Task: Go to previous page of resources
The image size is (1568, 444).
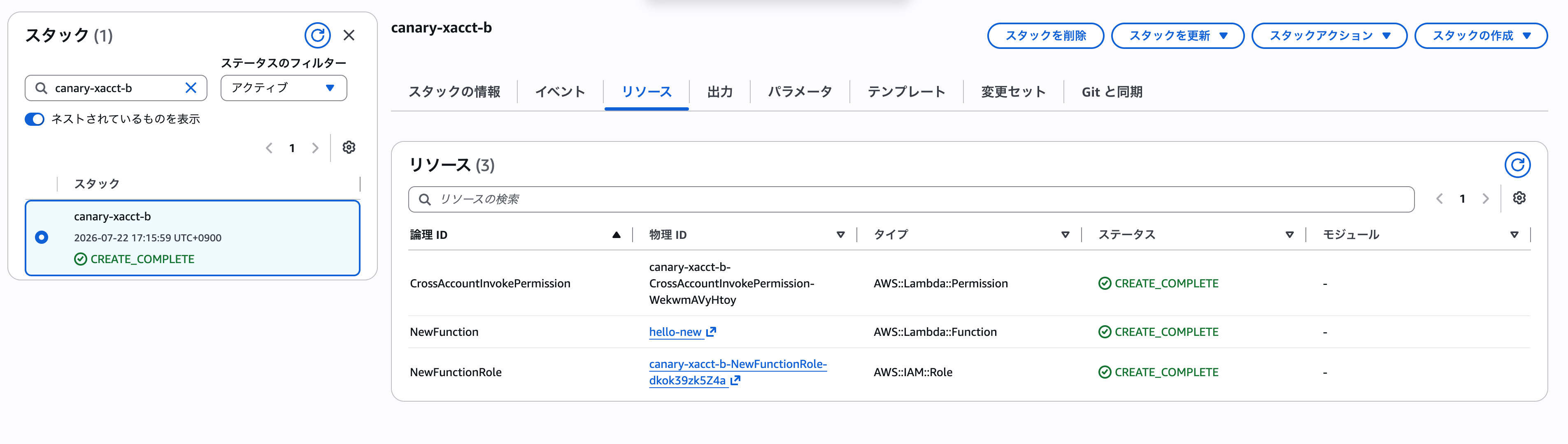Action: tap(1440, 198)
